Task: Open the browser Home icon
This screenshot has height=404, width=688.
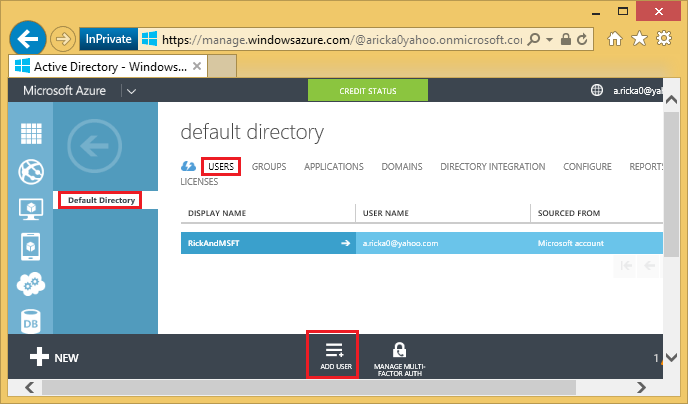Action: click(x=615, y=39)
